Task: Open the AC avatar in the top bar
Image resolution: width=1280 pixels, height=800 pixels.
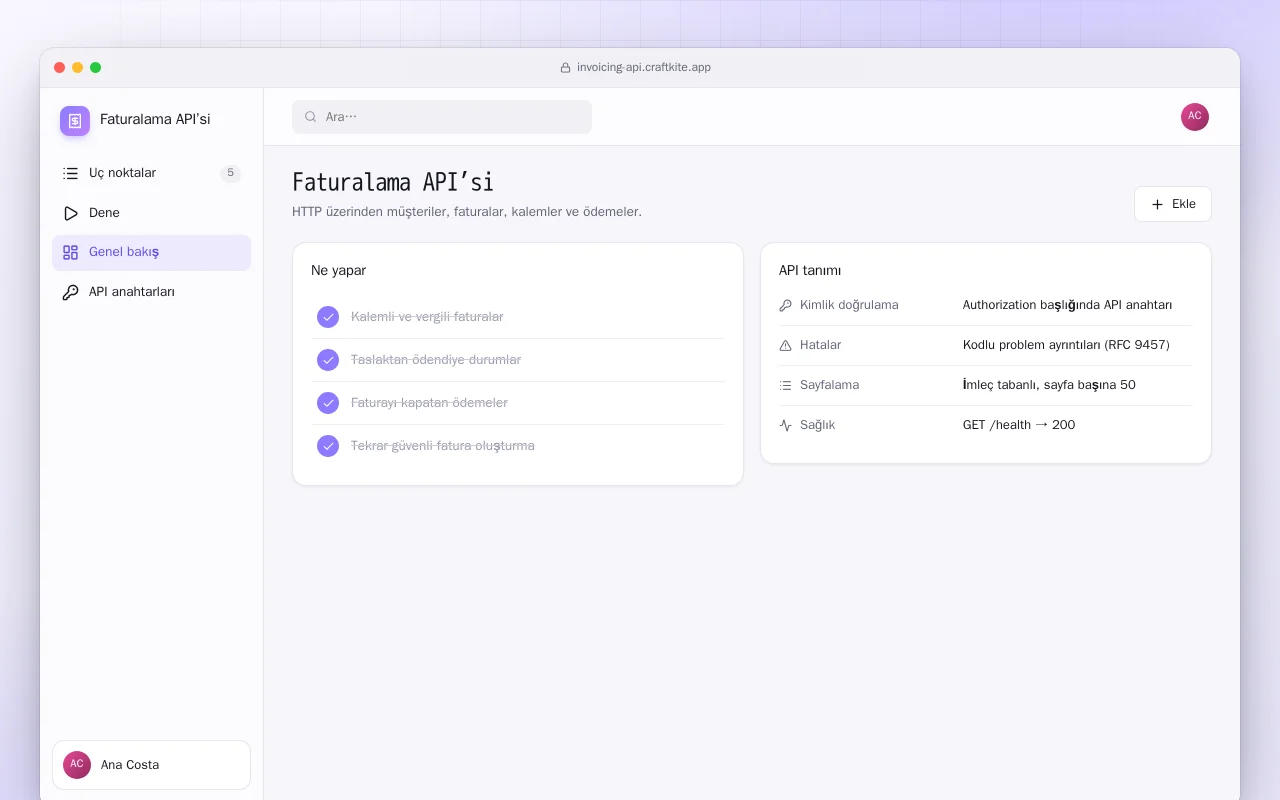Action: [1195, 117]
